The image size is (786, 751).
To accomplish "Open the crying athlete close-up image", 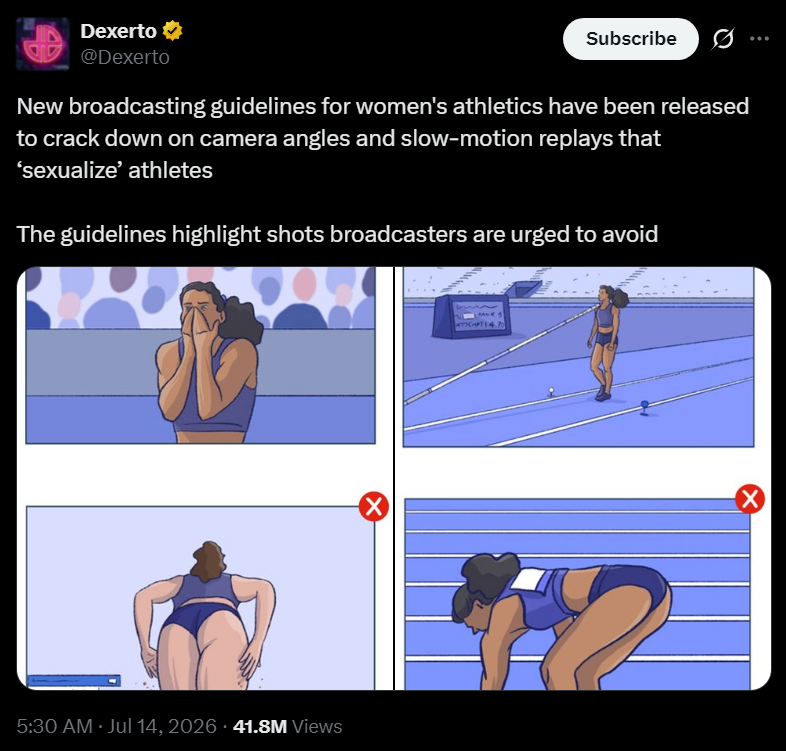I will 201,355.
